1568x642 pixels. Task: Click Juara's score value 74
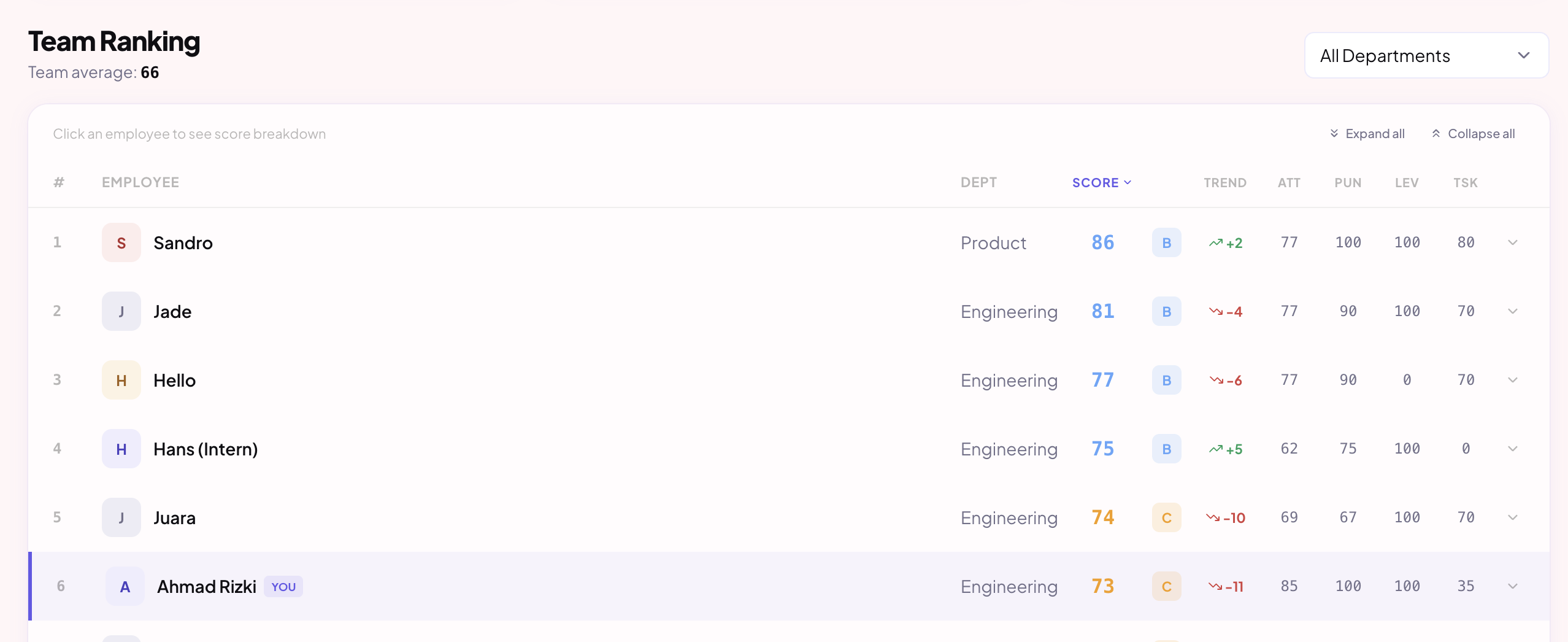click(x=1102, y=517)
